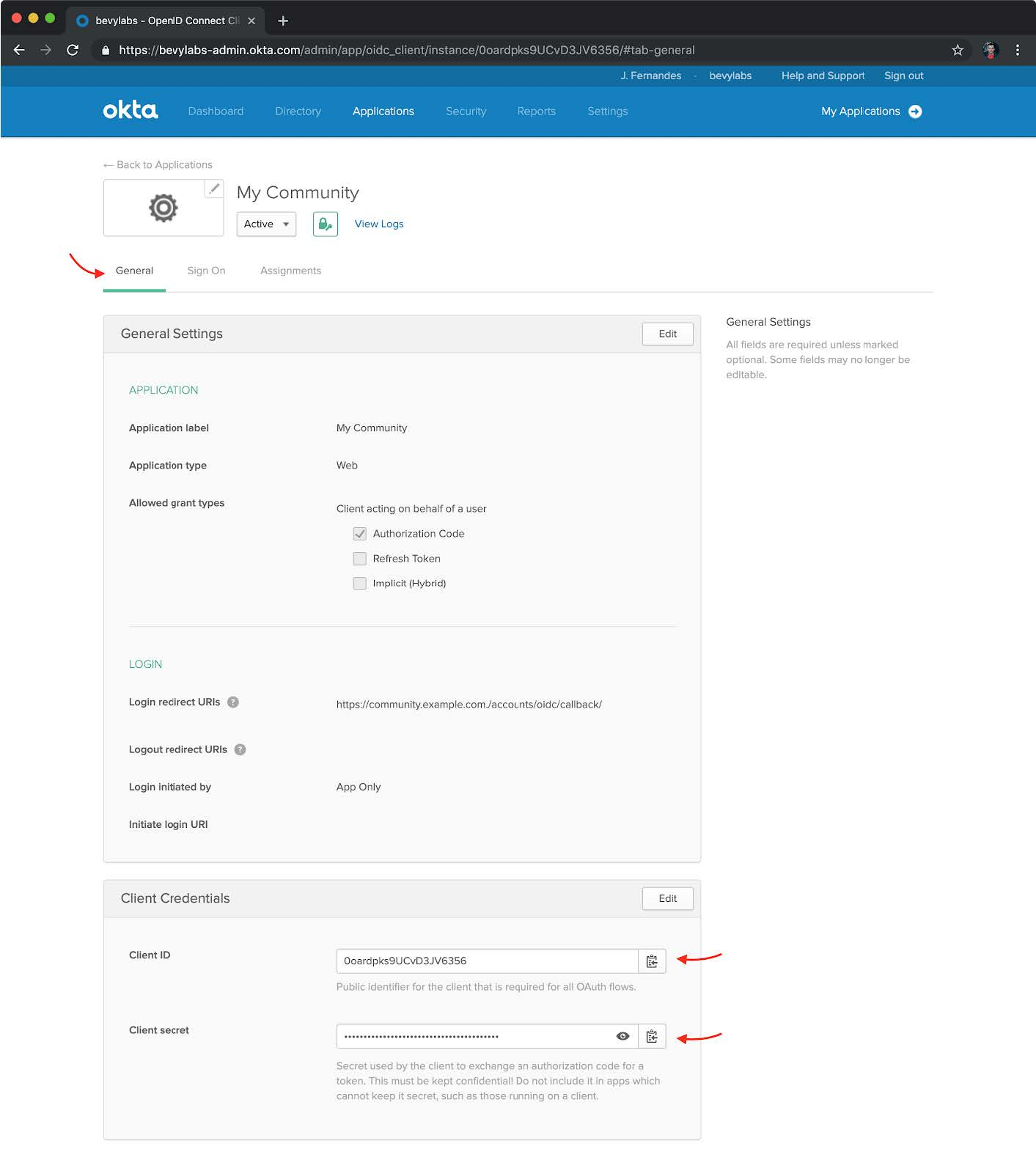Copy Client secret to clipboard
1036x1171 pixels.
pyautogui.click(x=652, y=1036)
